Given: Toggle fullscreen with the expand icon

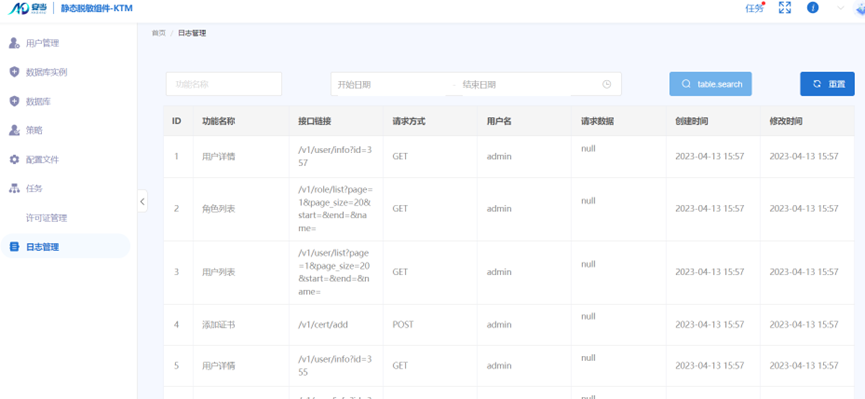Looking at the screenshot, I should tap(784, 8).
